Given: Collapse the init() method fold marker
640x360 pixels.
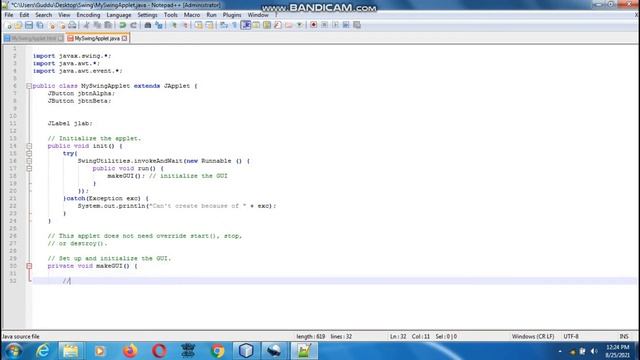Looking at the screenshot, I should point(29,146).
